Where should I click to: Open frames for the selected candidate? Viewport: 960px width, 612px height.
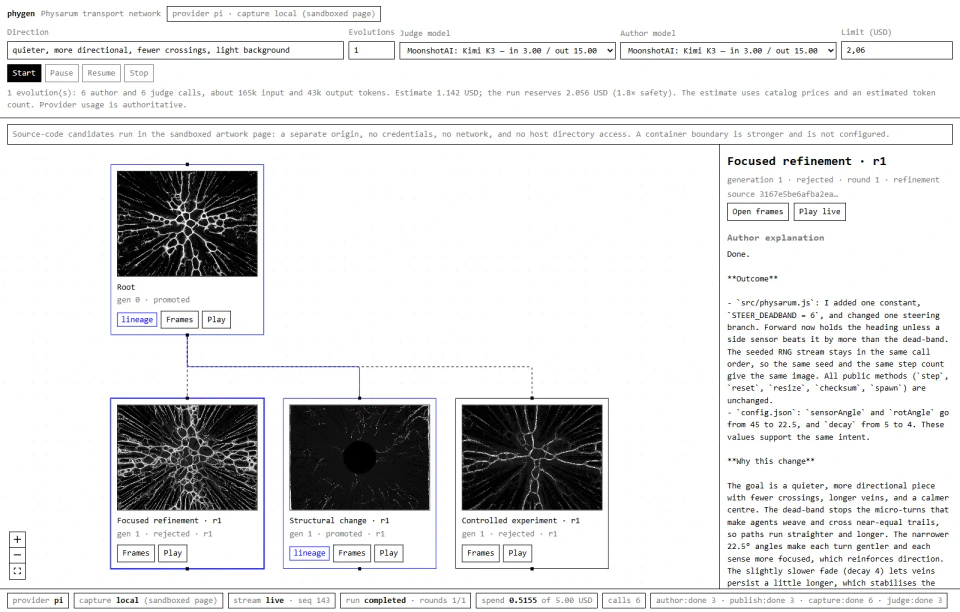point(757,212)
